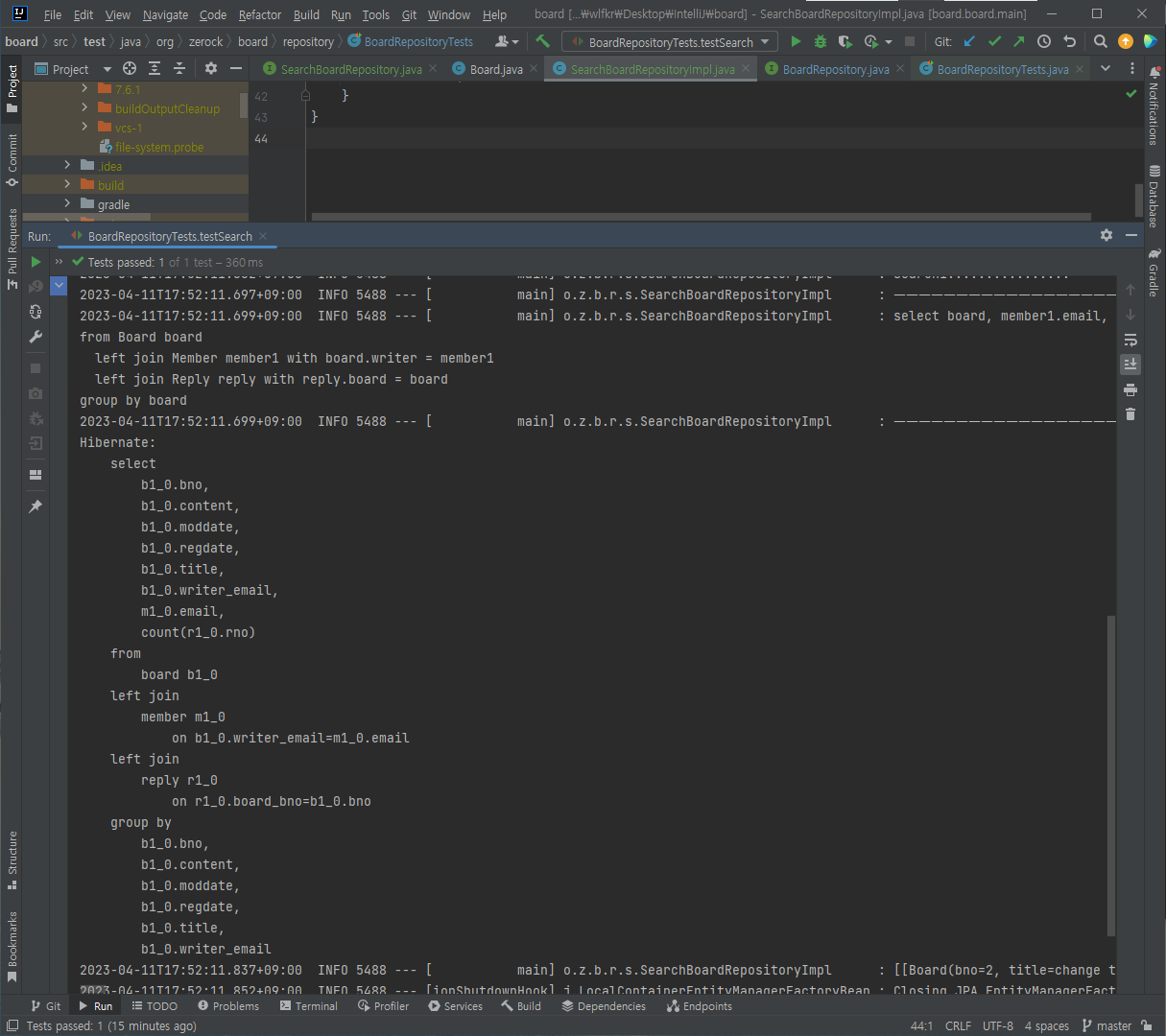Click the Git commit checkmark icon
The height and width of the screenshot is (1036, 1166).
click(x=994, y=41)
